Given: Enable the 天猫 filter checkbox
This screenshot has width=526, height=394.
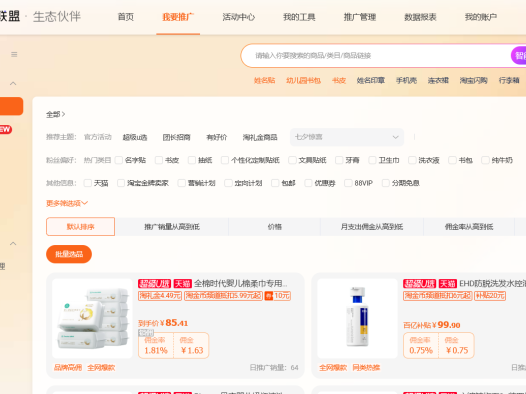Looking at the screenshot, I should (x=88, y=183).
